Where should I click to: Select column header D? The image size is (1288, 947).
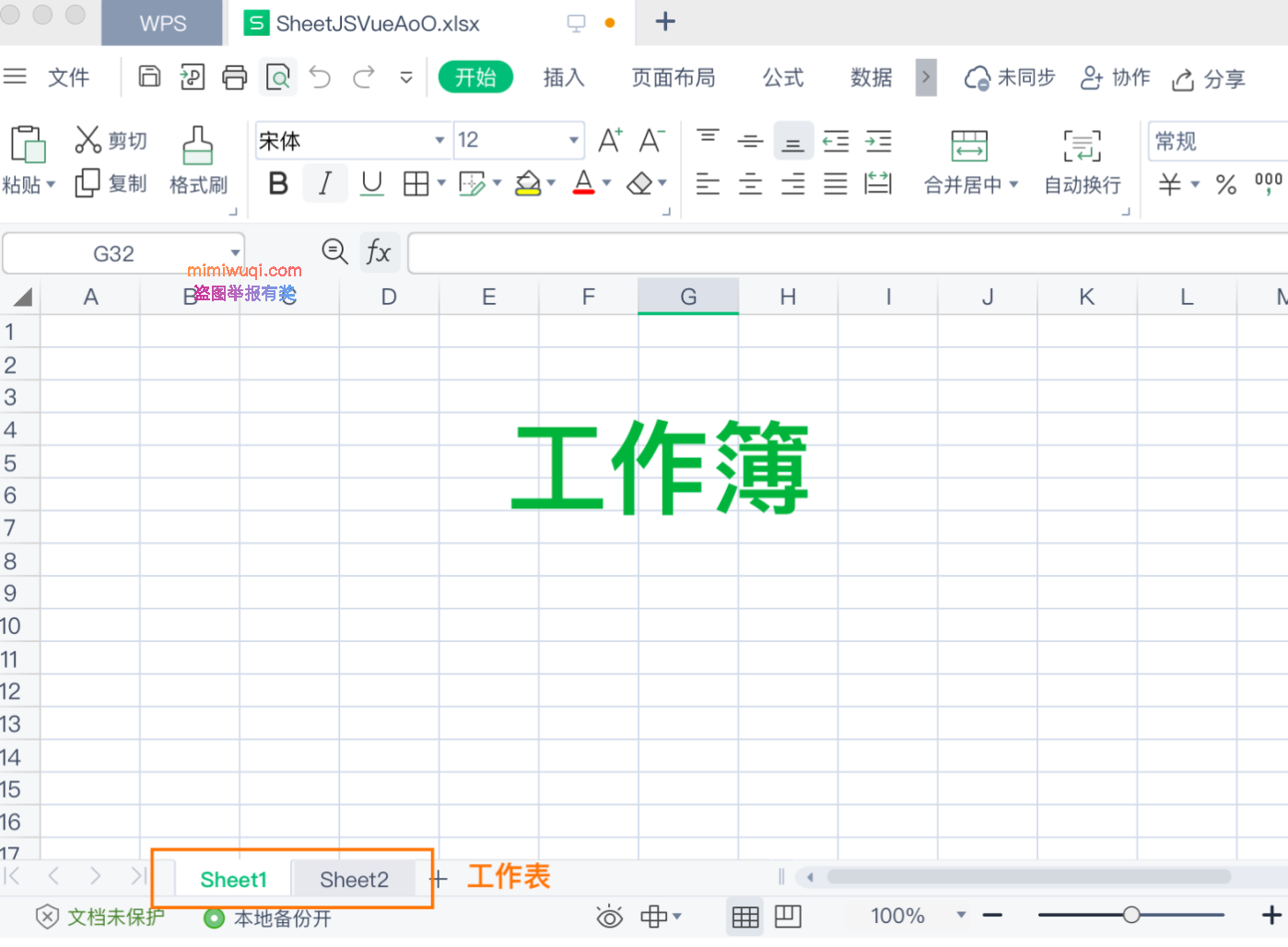tap(389, 297)
